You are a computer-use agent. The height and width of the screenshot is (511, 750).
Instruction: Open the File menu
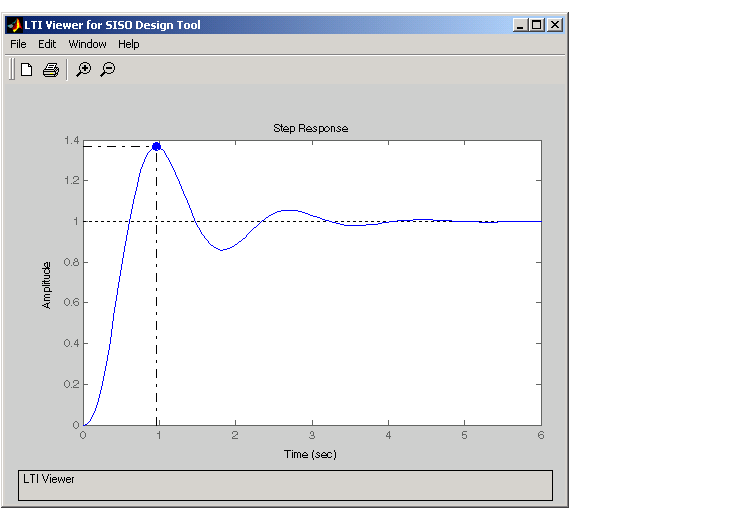tap(18, 44)
